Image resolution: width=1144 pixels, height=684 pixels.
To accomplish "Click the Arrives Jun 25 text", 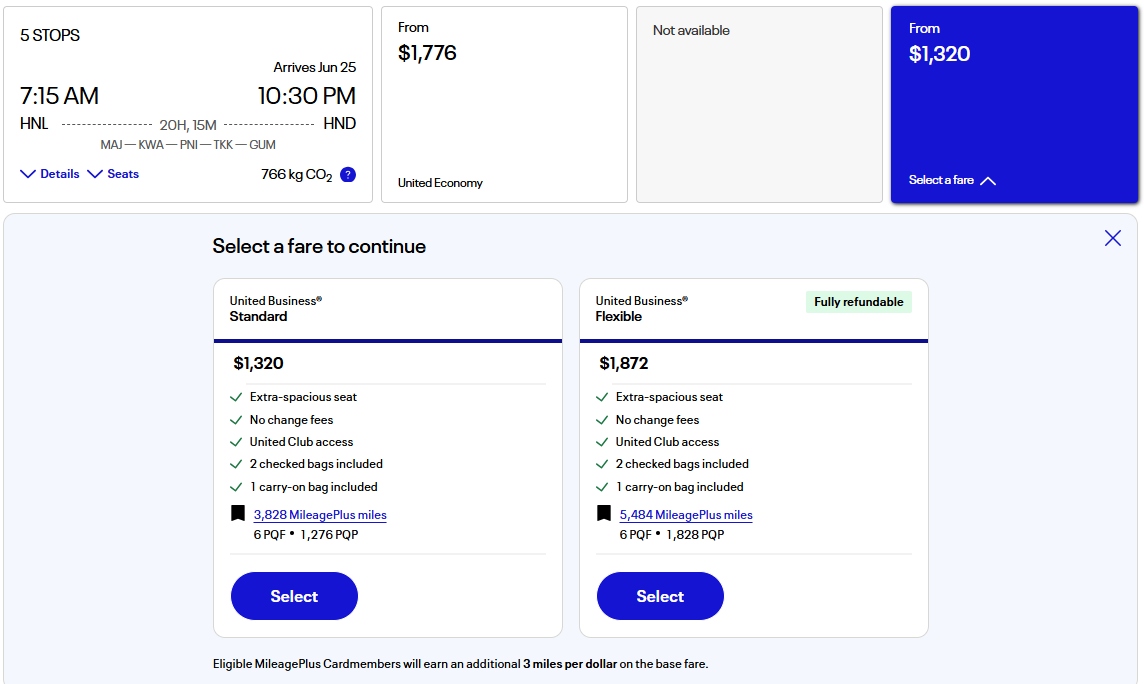I will (314, 67).
